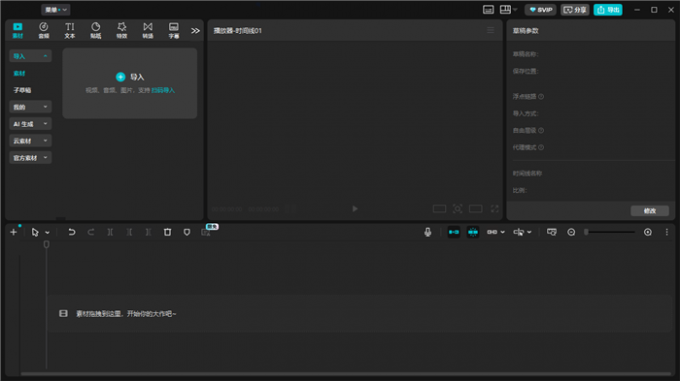Undo the last action
680x381 pixels.
(x=72, y=232)
